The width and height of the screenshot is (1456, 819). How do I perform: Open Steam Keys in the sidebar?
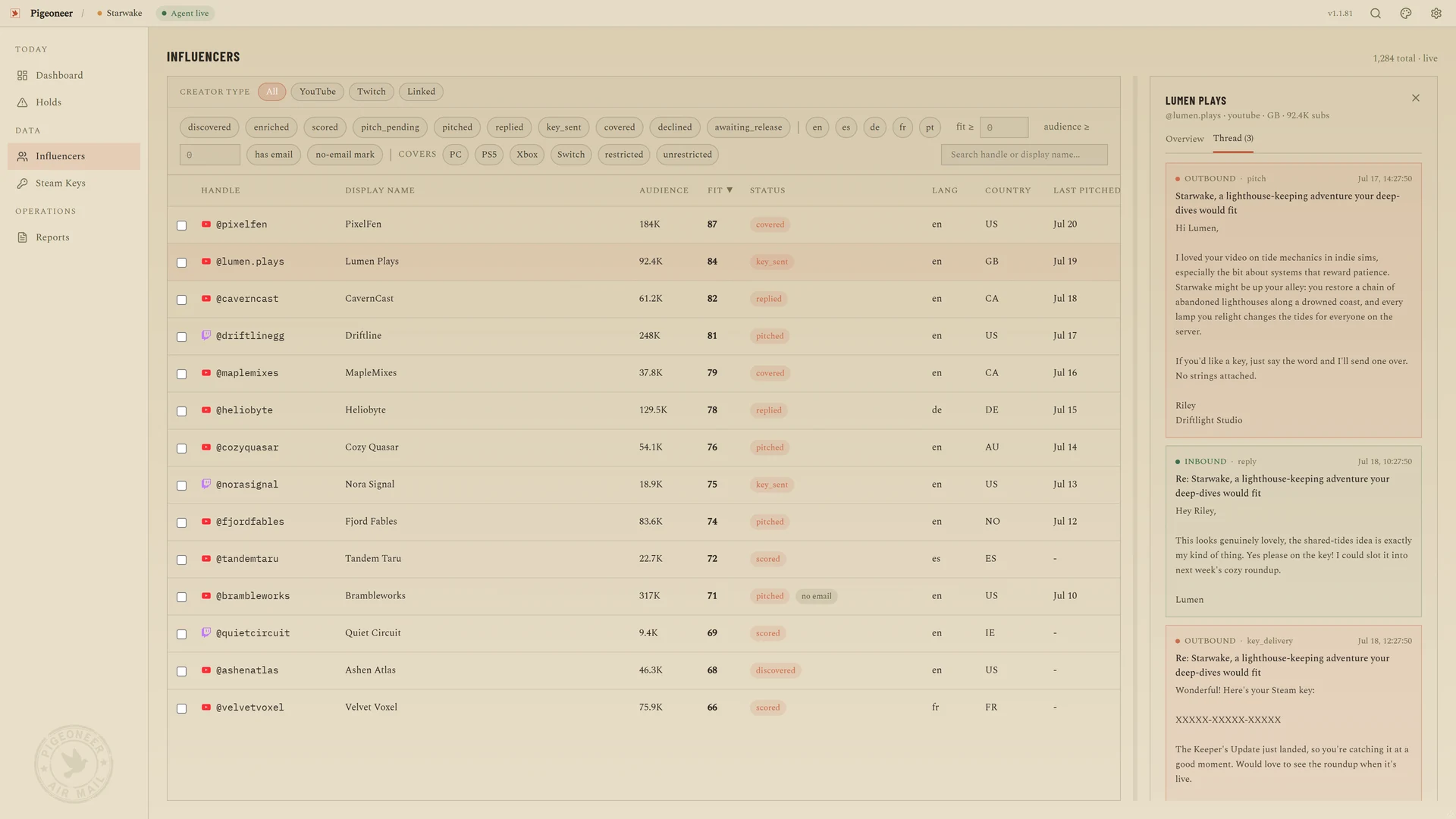(x=74, y=183)
